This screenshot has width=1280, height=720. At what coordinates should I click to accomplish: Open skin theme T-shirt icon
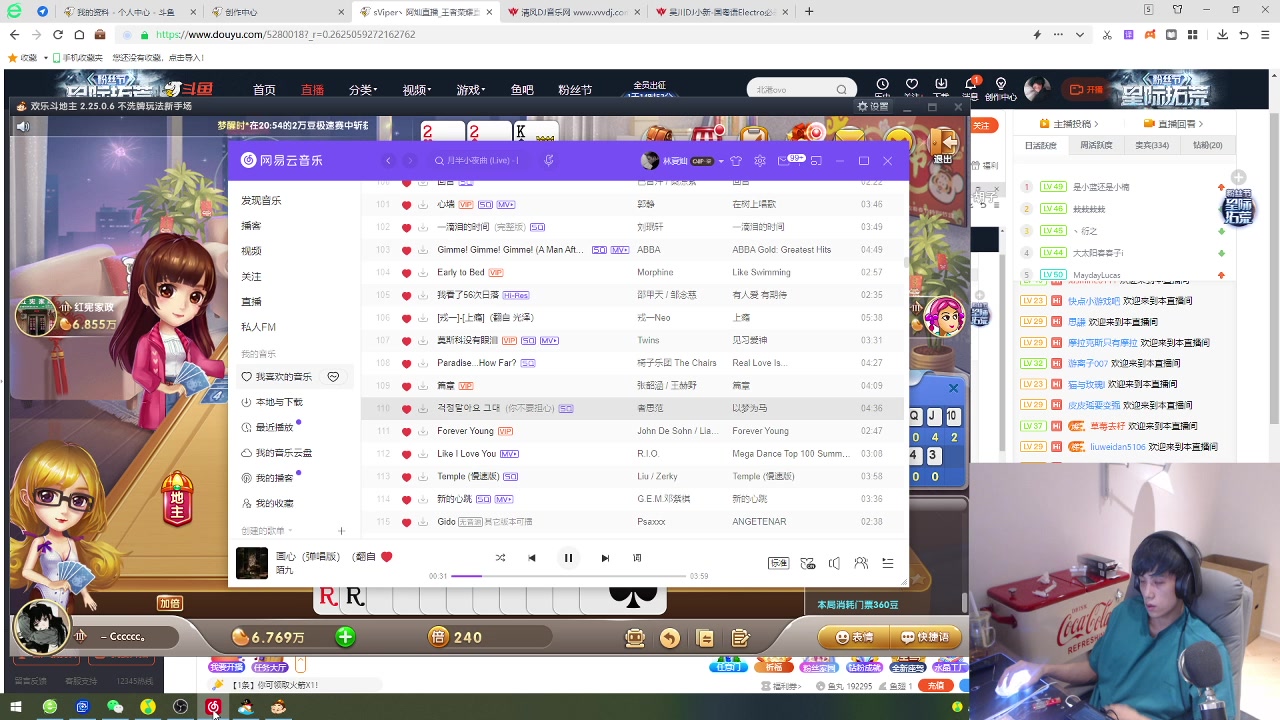click(737, 161)
